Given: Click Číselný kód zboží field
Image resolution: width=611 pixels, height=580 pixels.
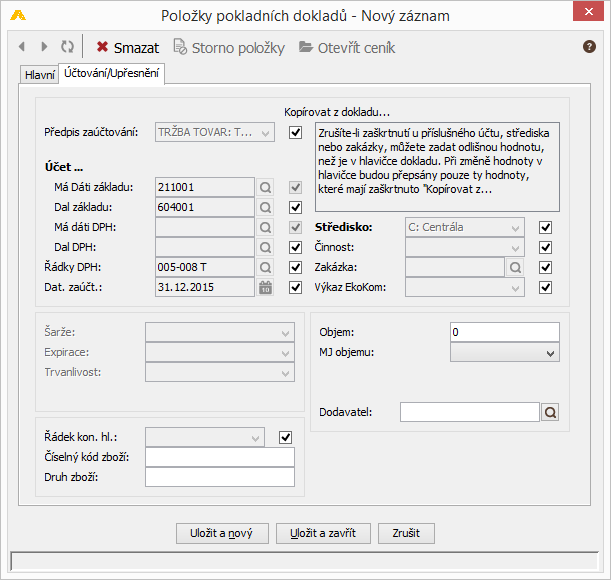Looking at the screenshot, I should tap(220, 457).
